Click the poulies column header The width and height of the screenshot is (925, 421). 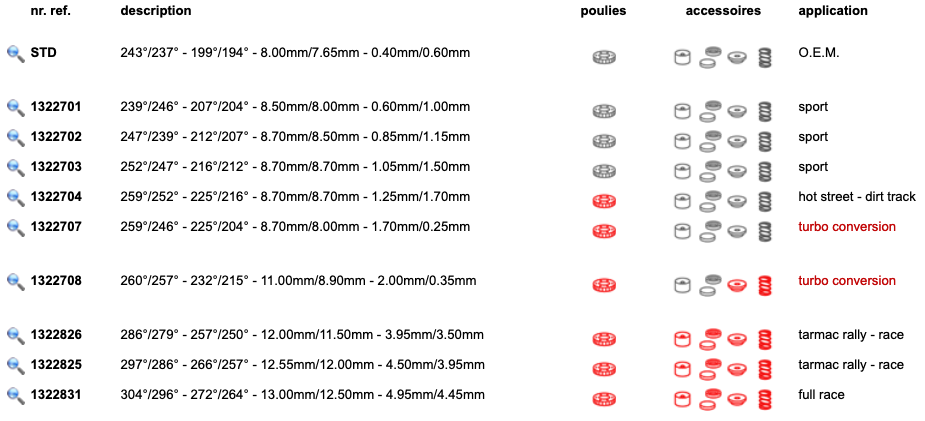603,11
